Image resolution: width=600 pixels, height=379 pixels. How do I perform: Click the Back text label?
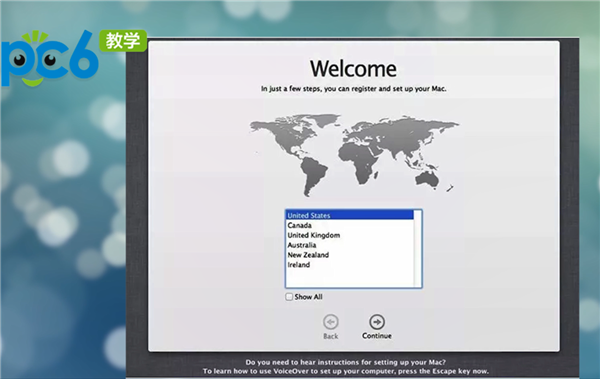coord(331,336)
